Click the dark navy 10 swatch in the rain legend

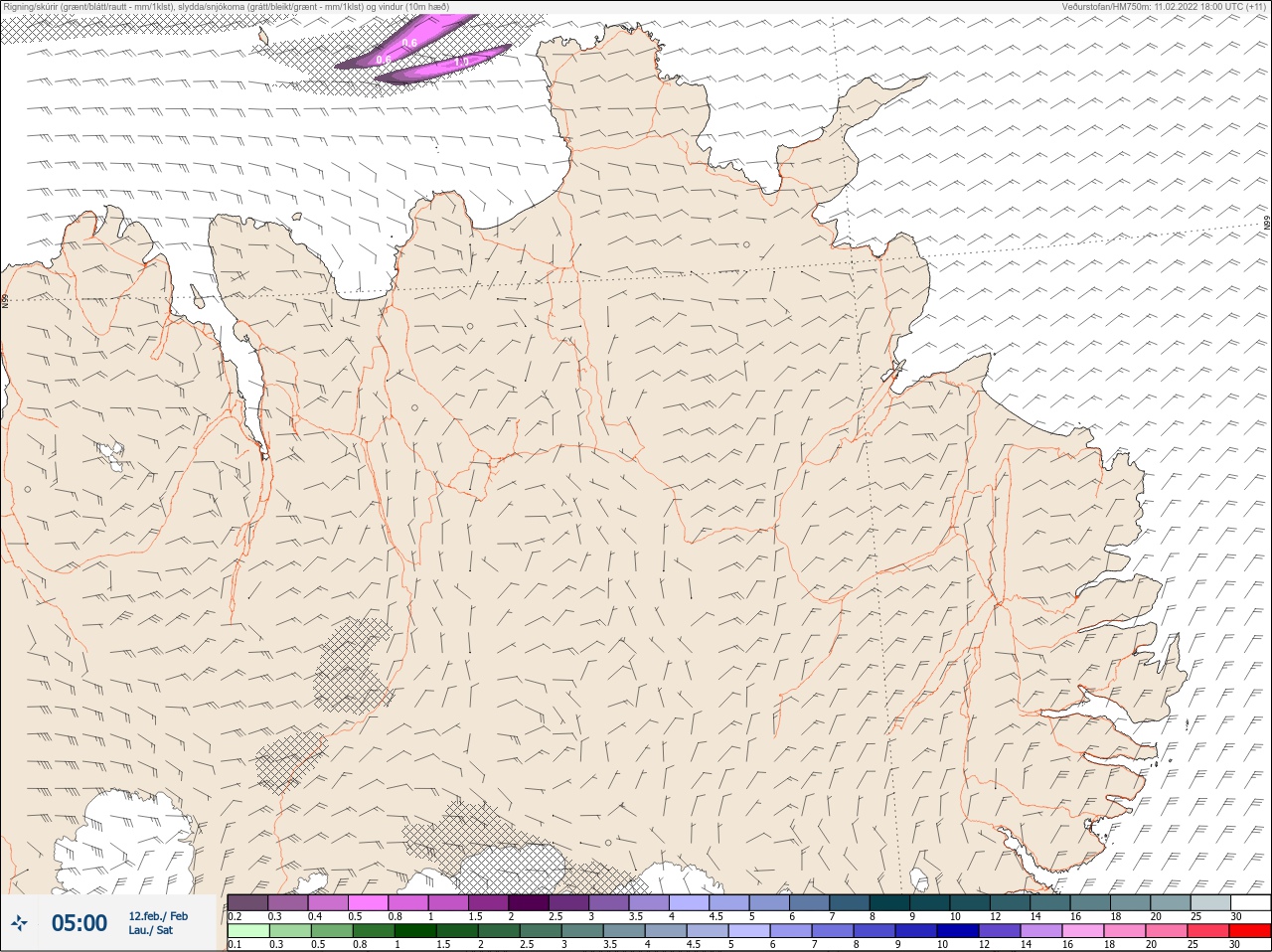958,930
